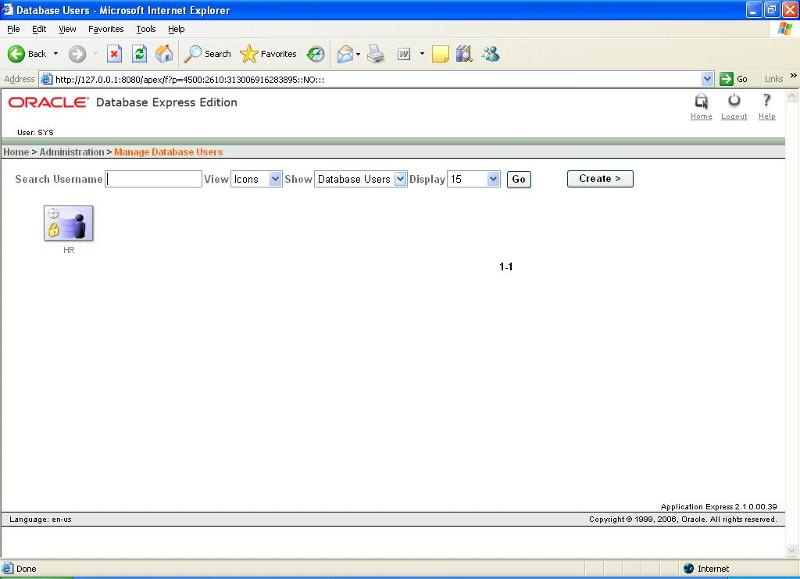800x579 pixels.
Task: Open the Favorites star toolbar button
Action: coord(268,54)
